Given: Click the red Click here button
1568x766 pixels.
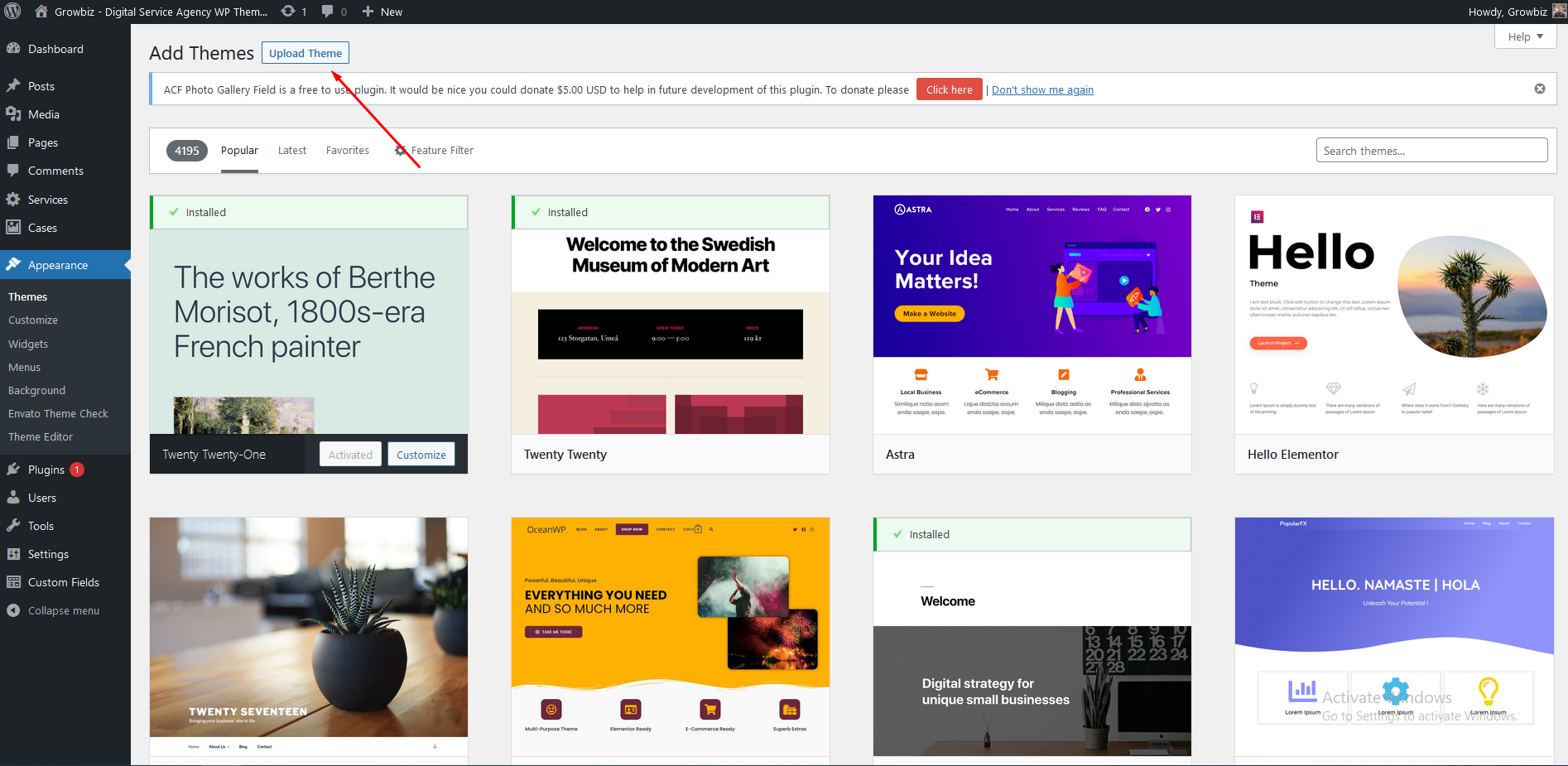Looking at the screenshot, I should (x=950, y=89).
